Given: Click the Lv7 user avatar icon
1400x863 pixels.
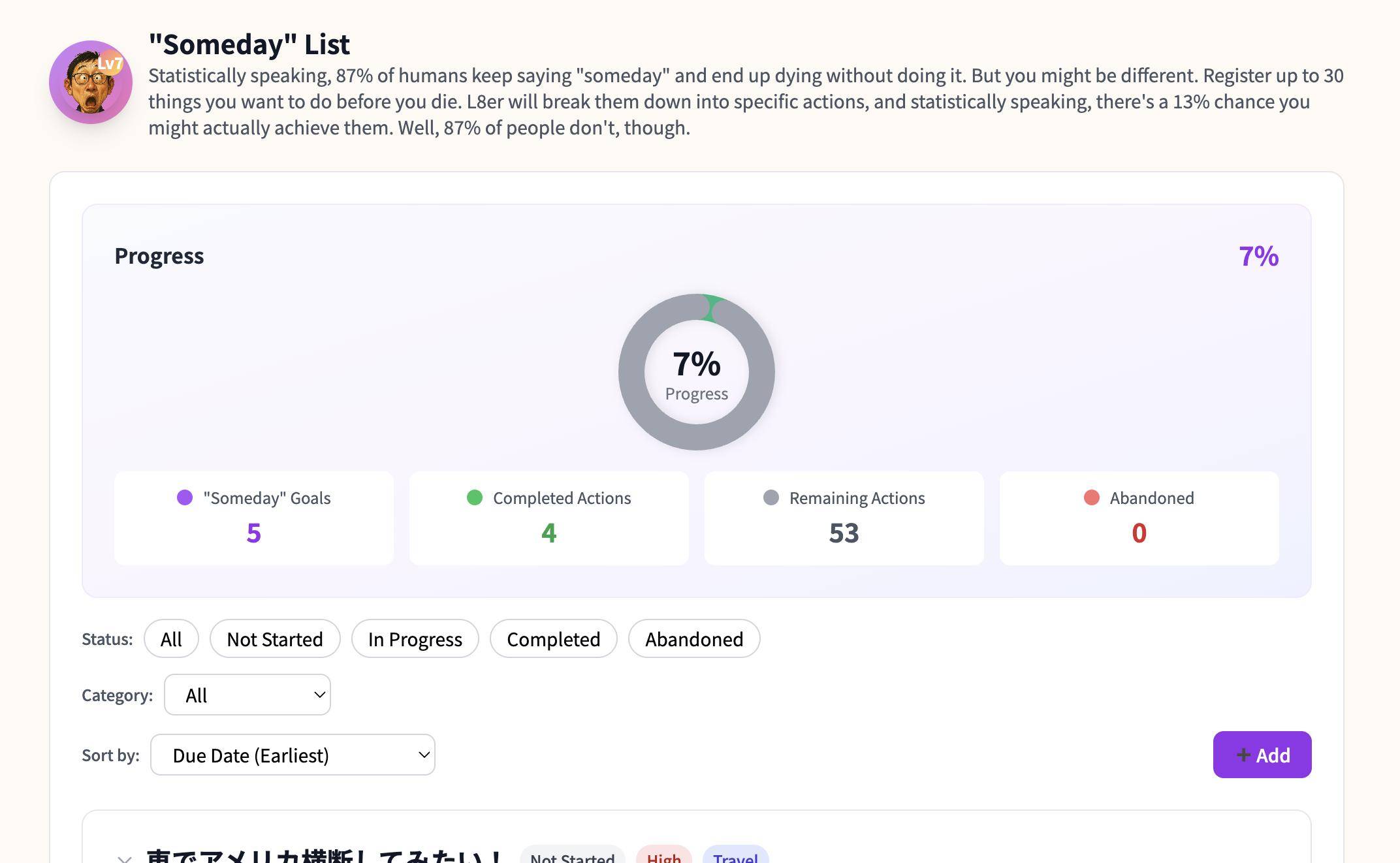Looking at the screenshot, I should pos(91,82).
